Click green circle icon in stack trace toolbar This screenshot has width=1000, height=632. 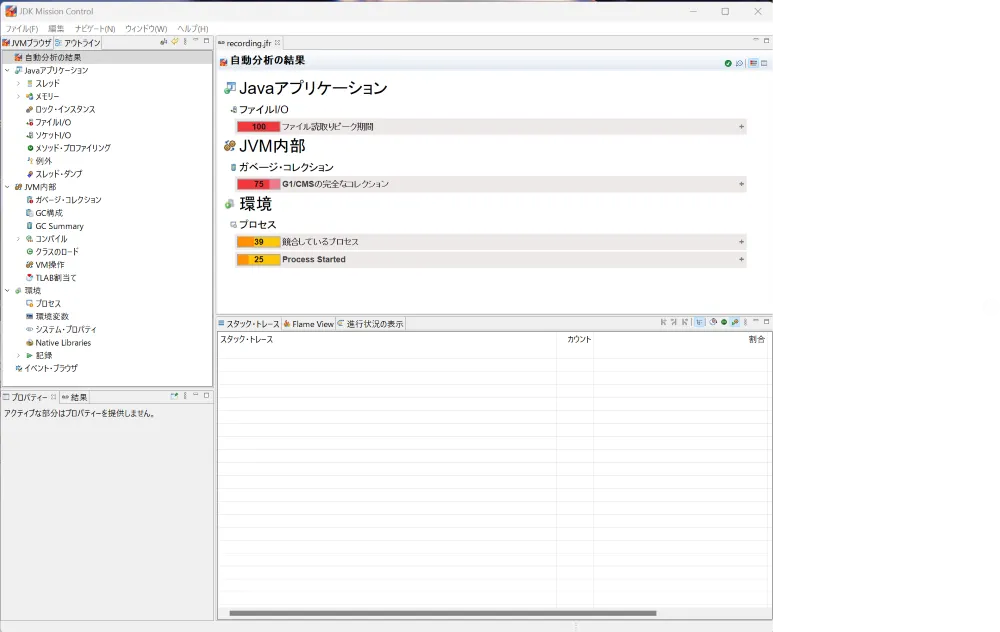(724, 322)
